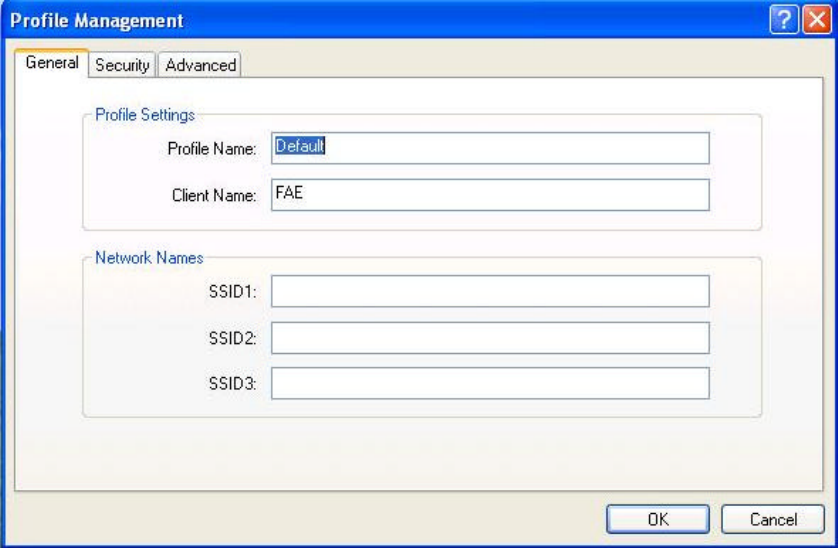Screen dimensions: 838x548
Task: Click the help question mark icon
Action: point(784,20)
